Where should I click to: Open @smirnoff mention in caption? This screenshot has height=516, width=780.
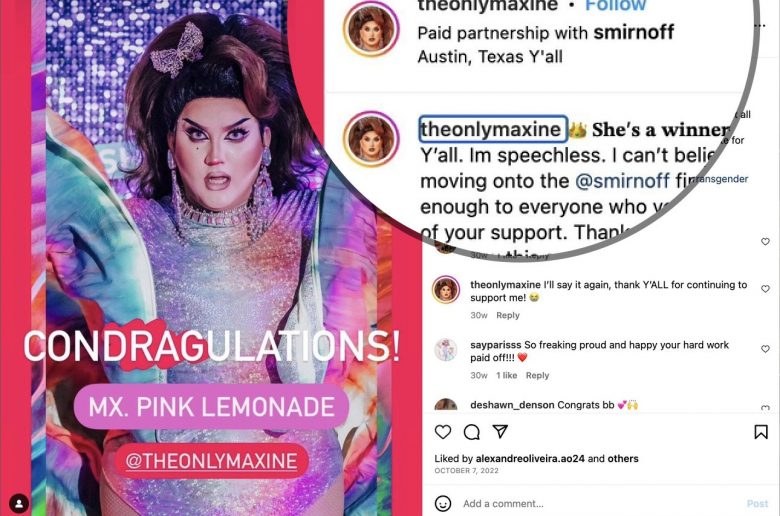[x=622, y=181]
